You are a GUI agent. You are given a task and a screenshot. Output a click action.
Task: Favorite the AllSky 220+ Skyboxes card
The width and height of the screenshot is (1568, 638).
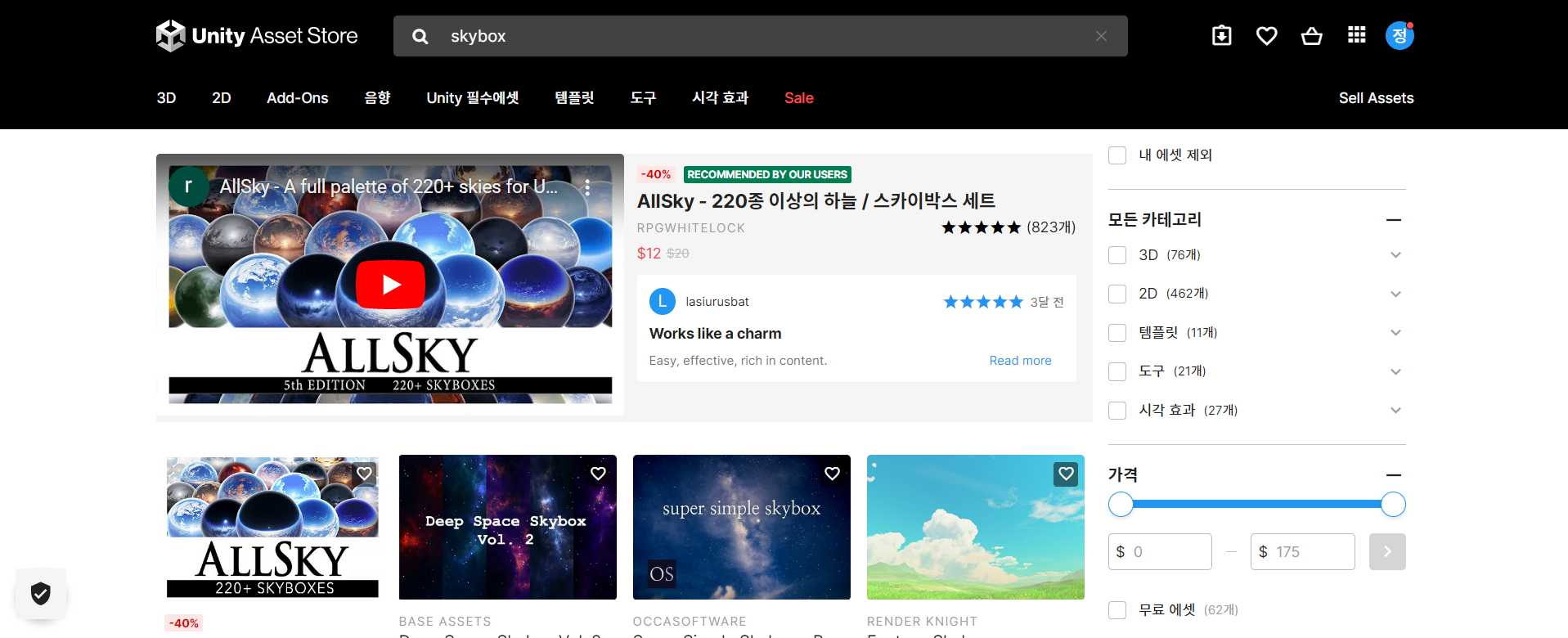[364, 474]
